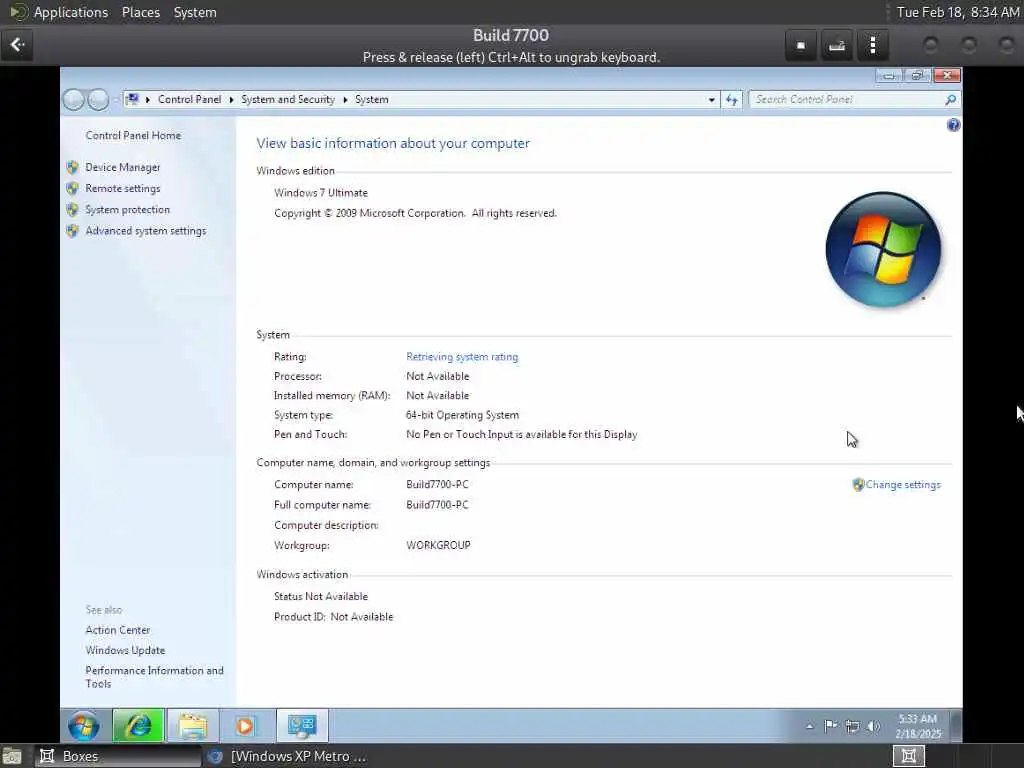Click WORKGROUP value text

pos(438,545)
